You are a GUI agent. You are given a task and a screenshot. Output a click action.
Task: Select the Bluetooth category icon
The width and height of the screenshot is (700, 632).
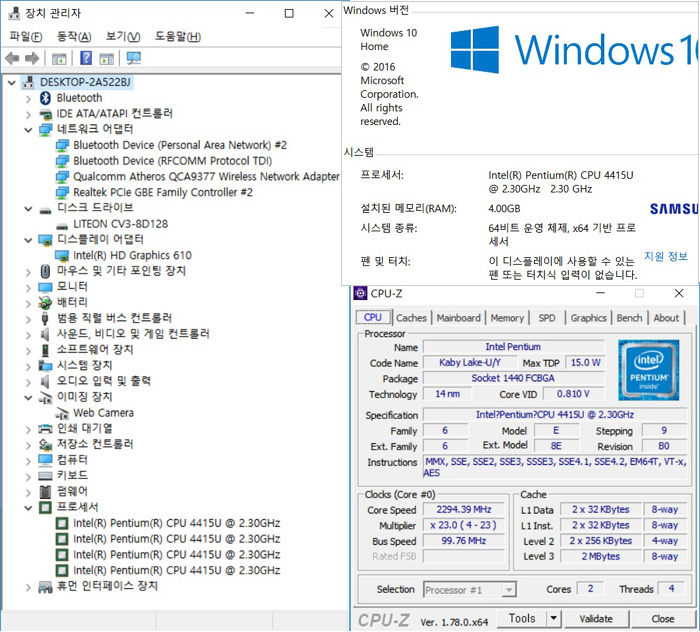click(45, 98)
